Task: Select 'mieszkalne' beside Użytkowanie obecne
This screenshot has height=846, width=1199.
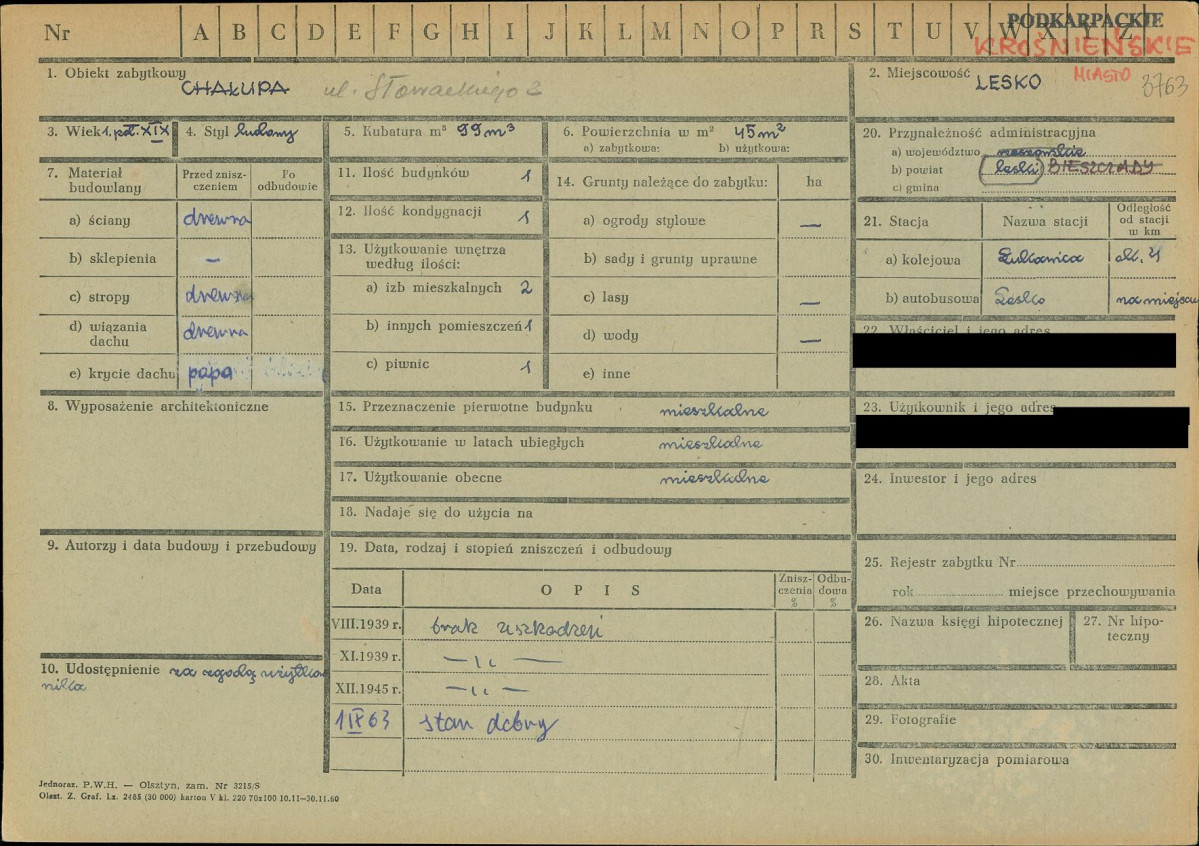Action: 714,478
